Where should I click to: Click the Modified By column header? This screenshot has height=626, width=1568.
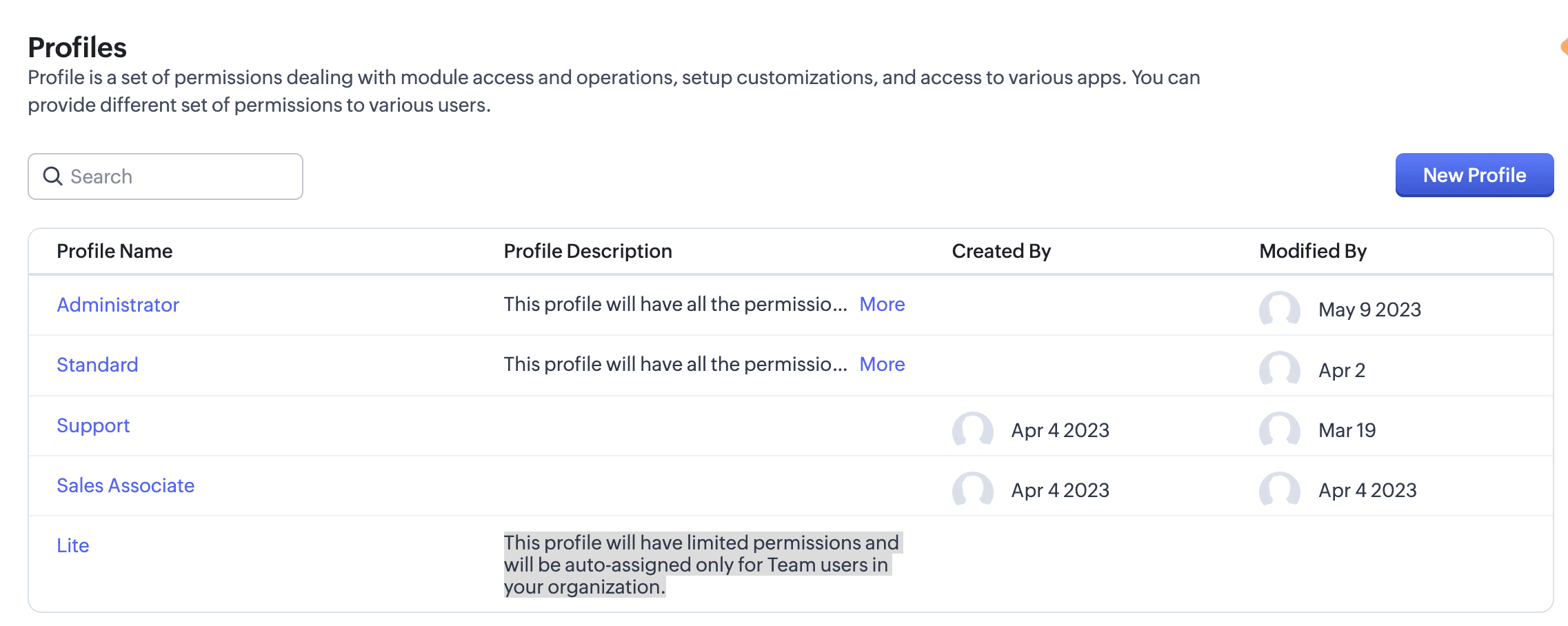click(x=1313, y=251)
